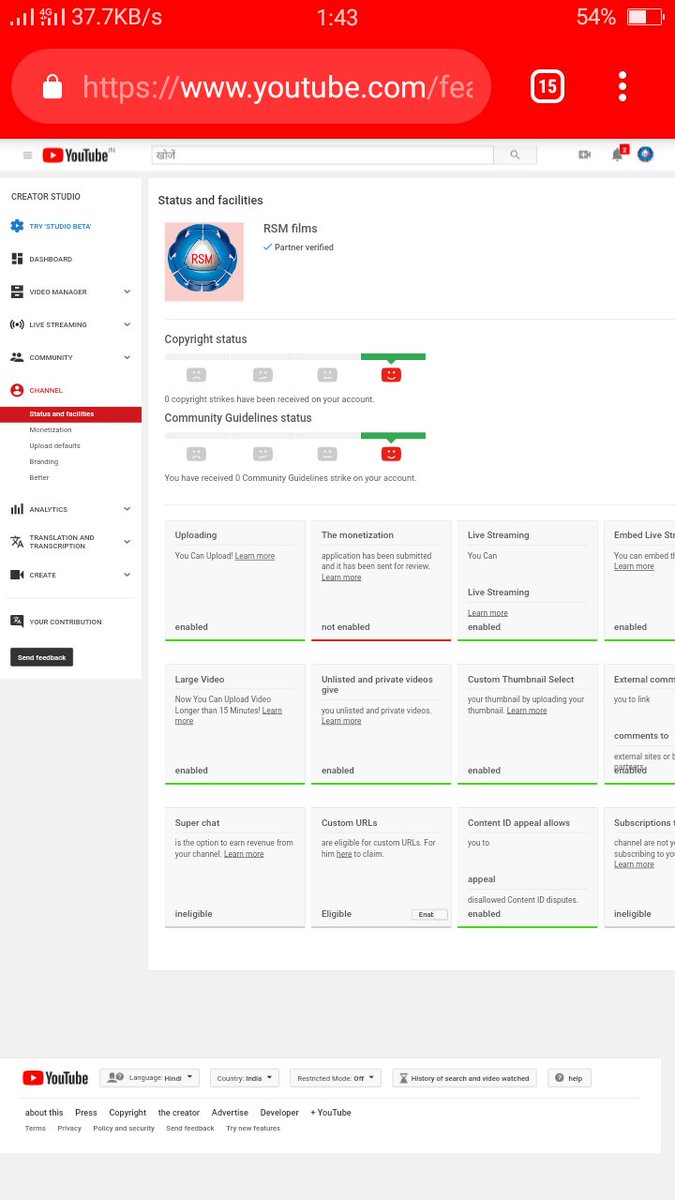
Task: Click the YouTube search input field
Action: 322,155
